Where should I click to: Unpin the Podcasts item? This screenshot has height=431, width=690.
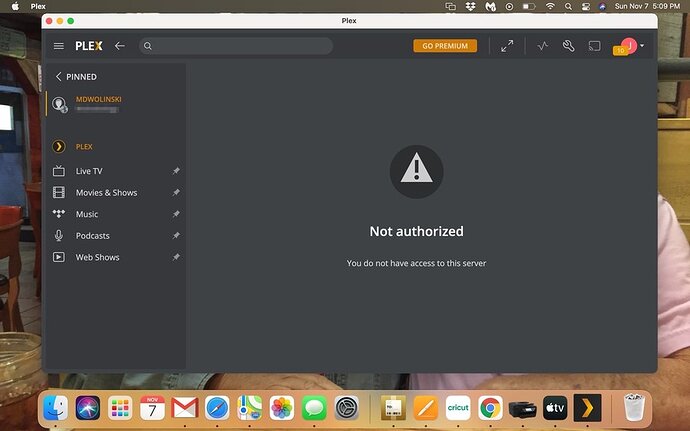(x=176, y=235)
